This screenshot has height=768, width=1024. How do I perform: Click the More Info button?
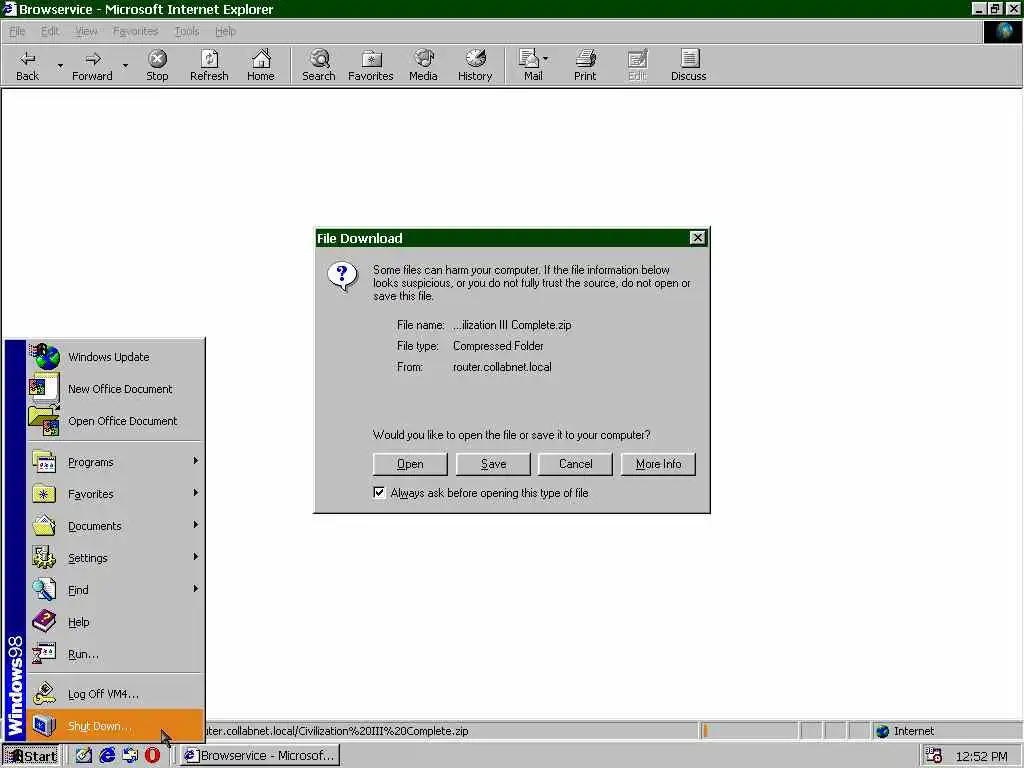click(x=658, y=464)
